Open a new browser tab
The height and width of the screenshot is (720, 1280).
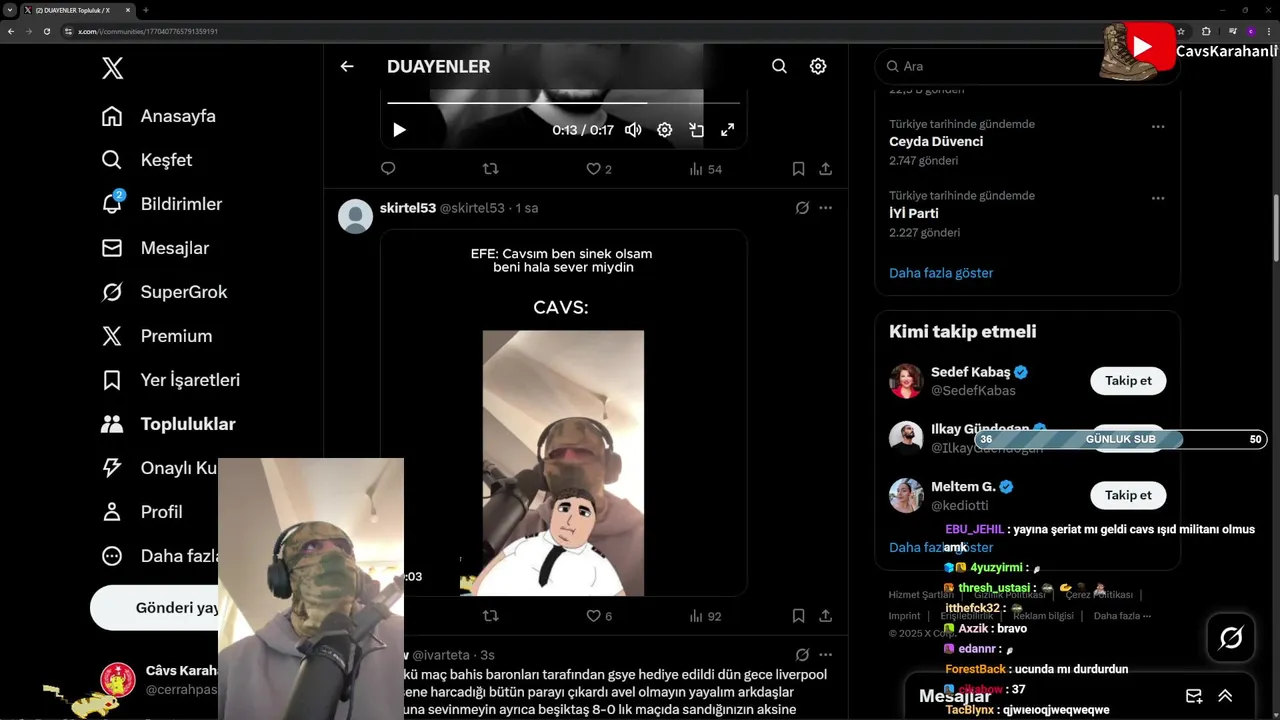(x=146, y=10)
